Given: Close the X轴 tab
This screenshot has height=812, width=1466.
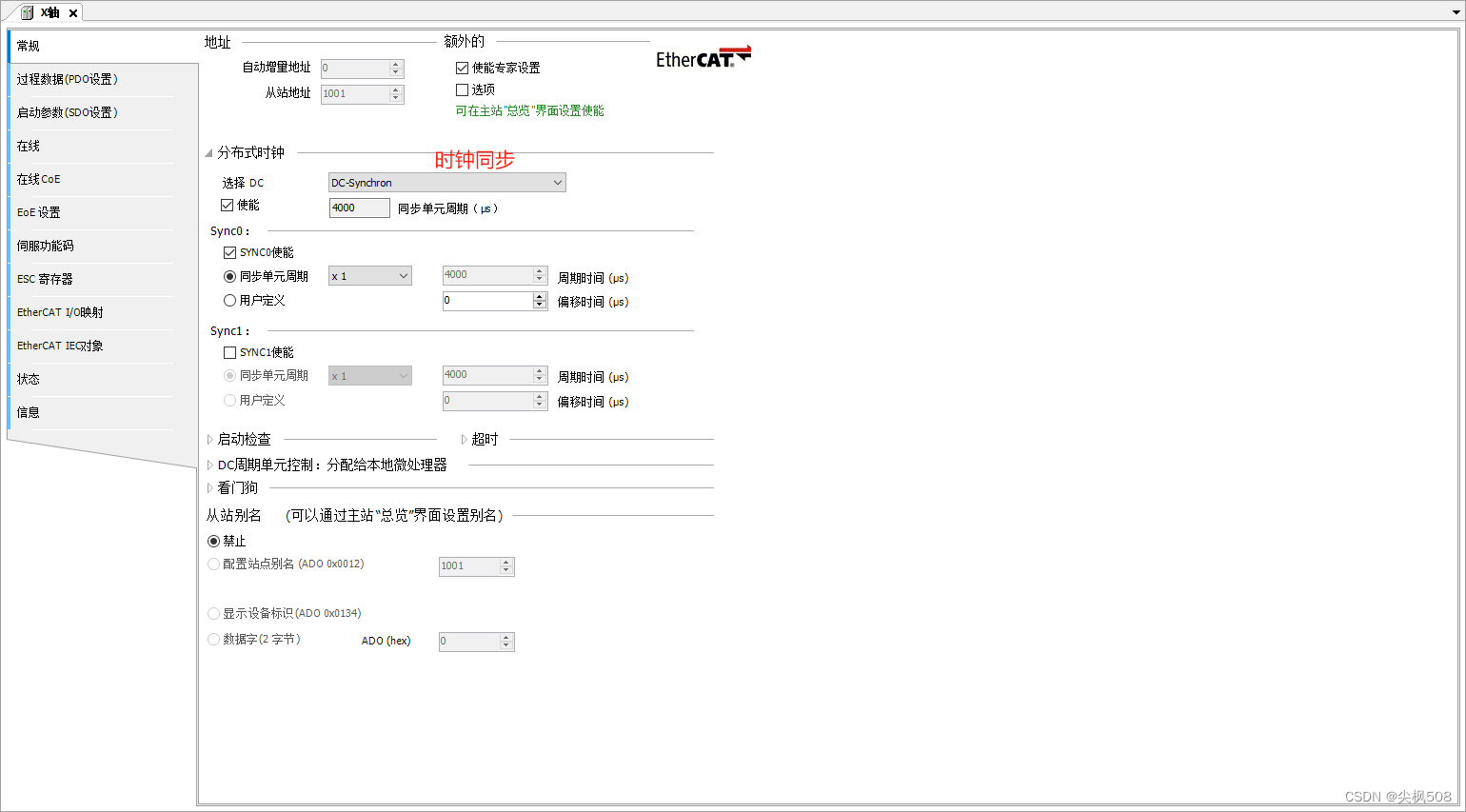Looking at the screenshot, I should point(73,13).
